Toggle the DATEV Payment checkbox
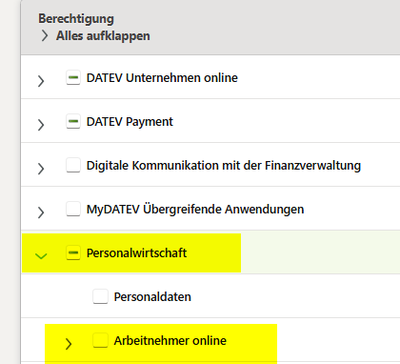The image size is (400, 364). pos(73,122)
